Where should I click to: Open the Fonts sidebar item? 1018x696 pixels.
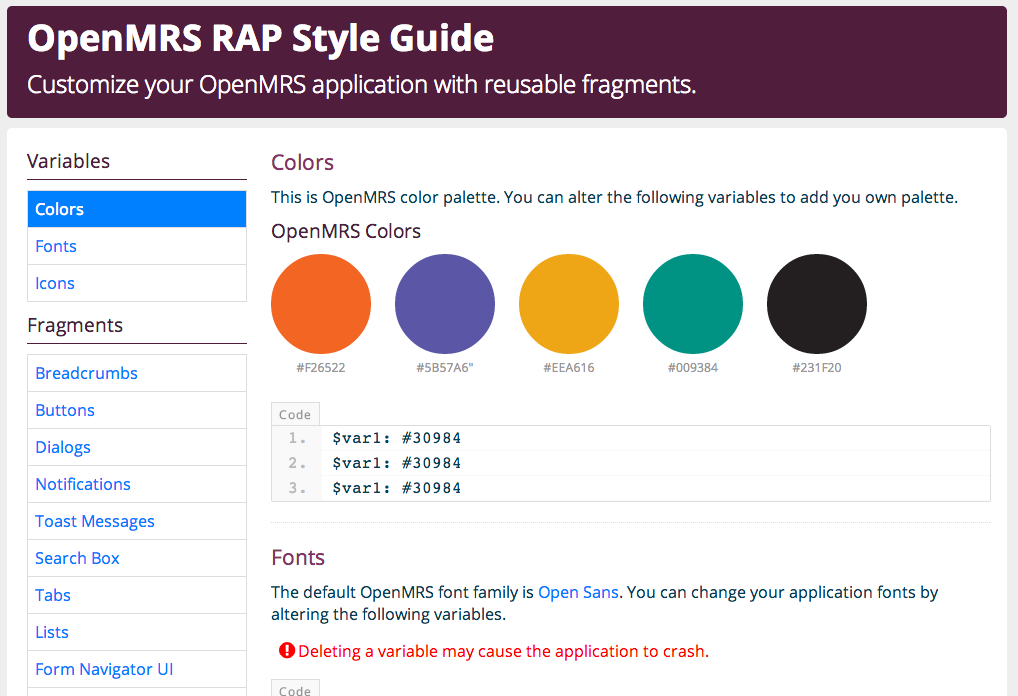point(137,246)
